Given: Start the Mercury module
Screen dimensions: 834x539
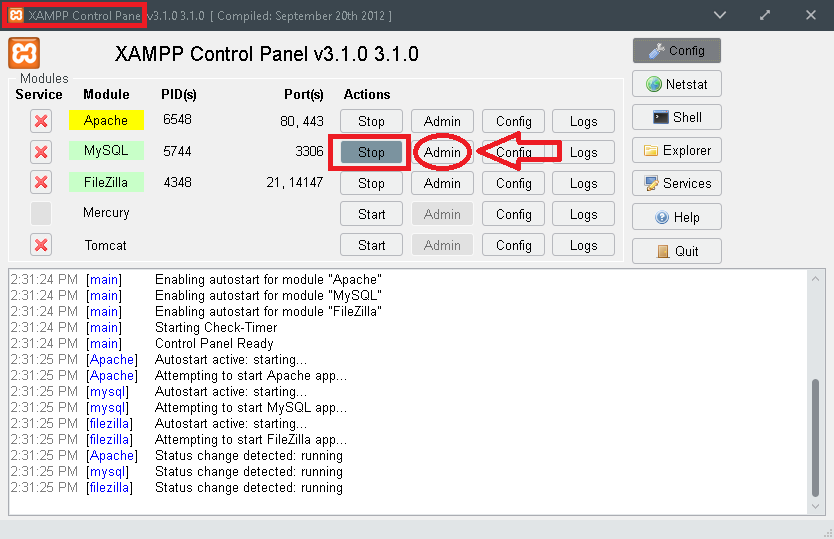Looking at the screenshot, I should (371, 214).
